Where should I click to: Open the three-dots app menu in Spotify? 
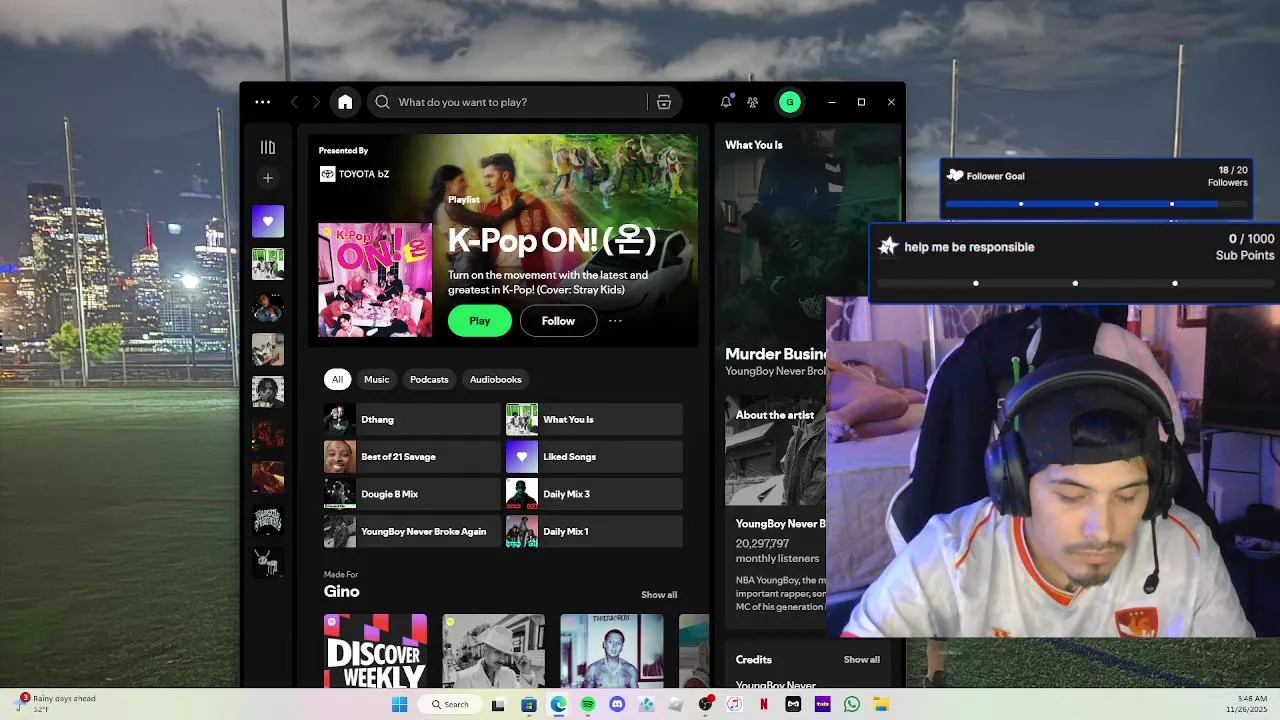click(x=262, y=102)
